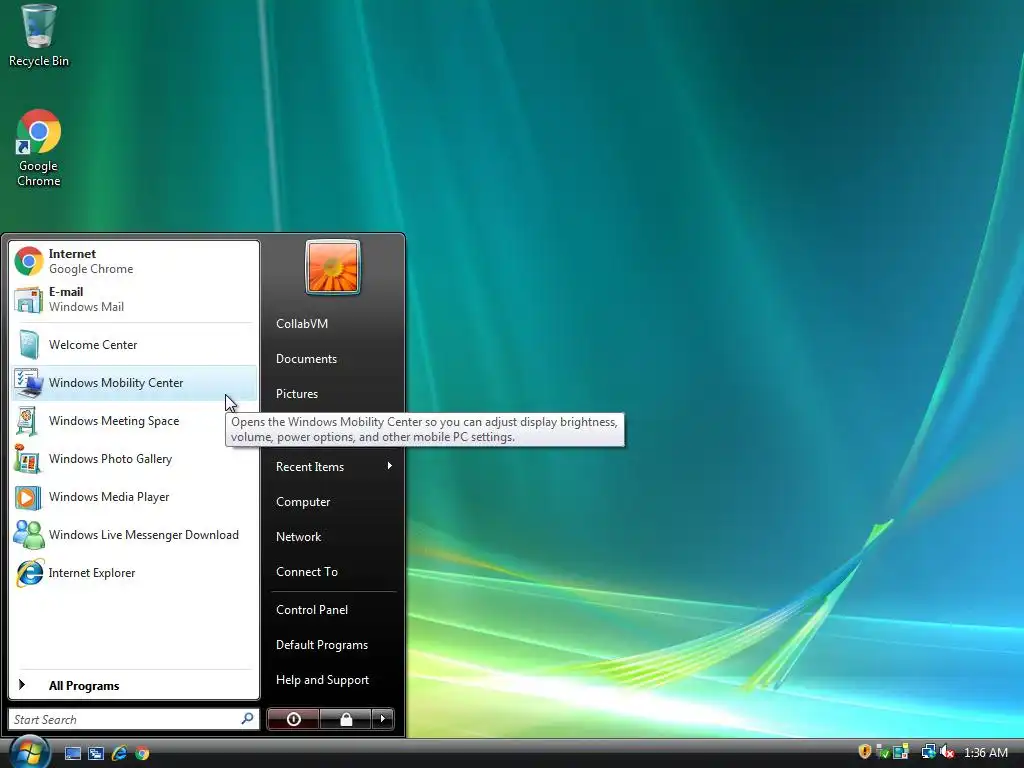
Task: Click the 1:36 AM taskbar clock
Action: tap(985, 752)
